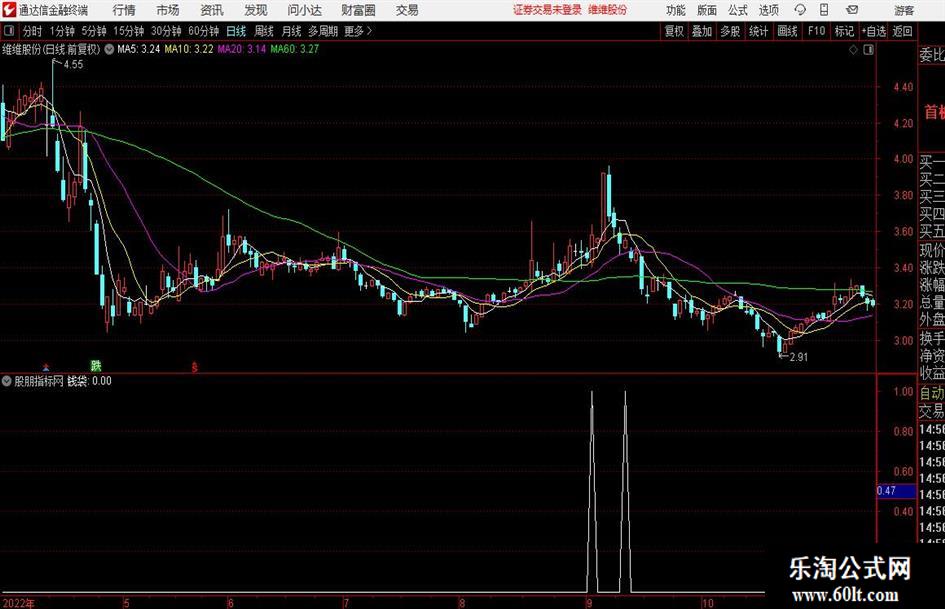Open the 问小达 menu
Image resolution: width=945 pixels, height=609 pixels.
304,10
